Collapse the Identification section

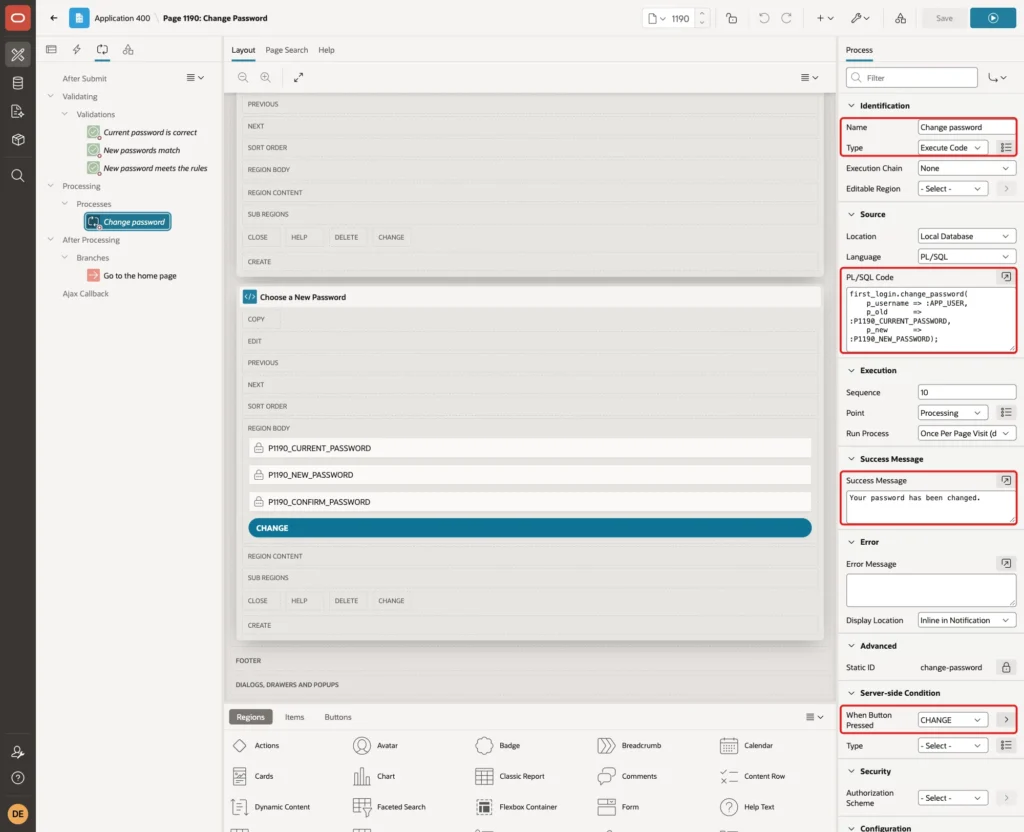[851, 105]
